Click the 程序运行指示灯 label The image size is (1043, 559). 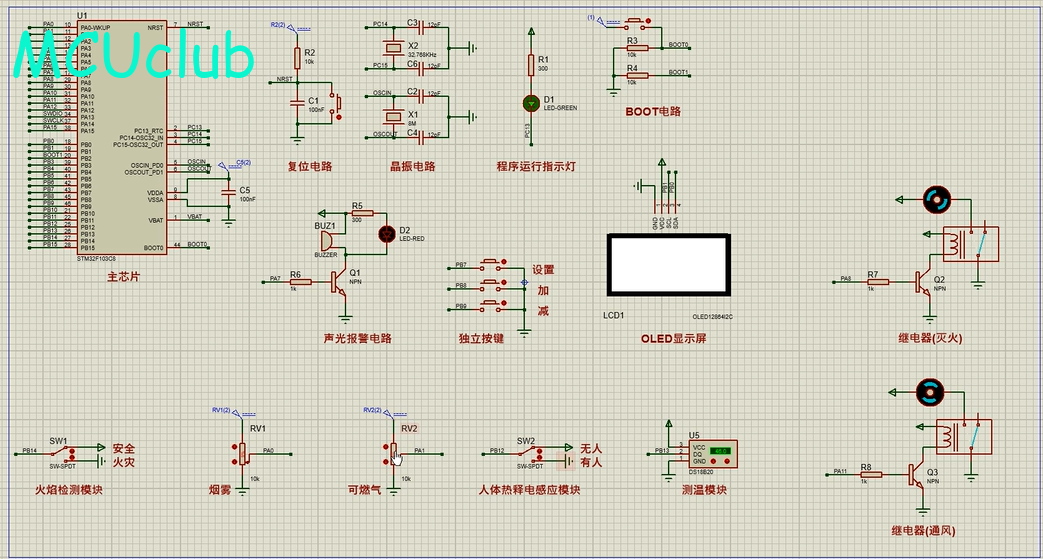click(535, 166)
